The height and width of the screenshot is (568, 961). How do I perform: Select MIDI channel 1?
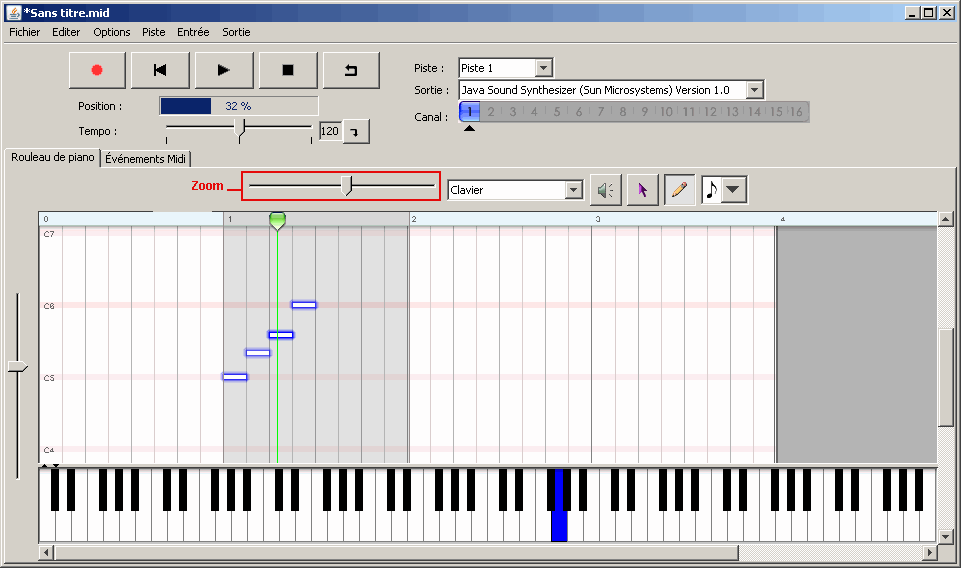pyautogui.click(x=469, y=112)
